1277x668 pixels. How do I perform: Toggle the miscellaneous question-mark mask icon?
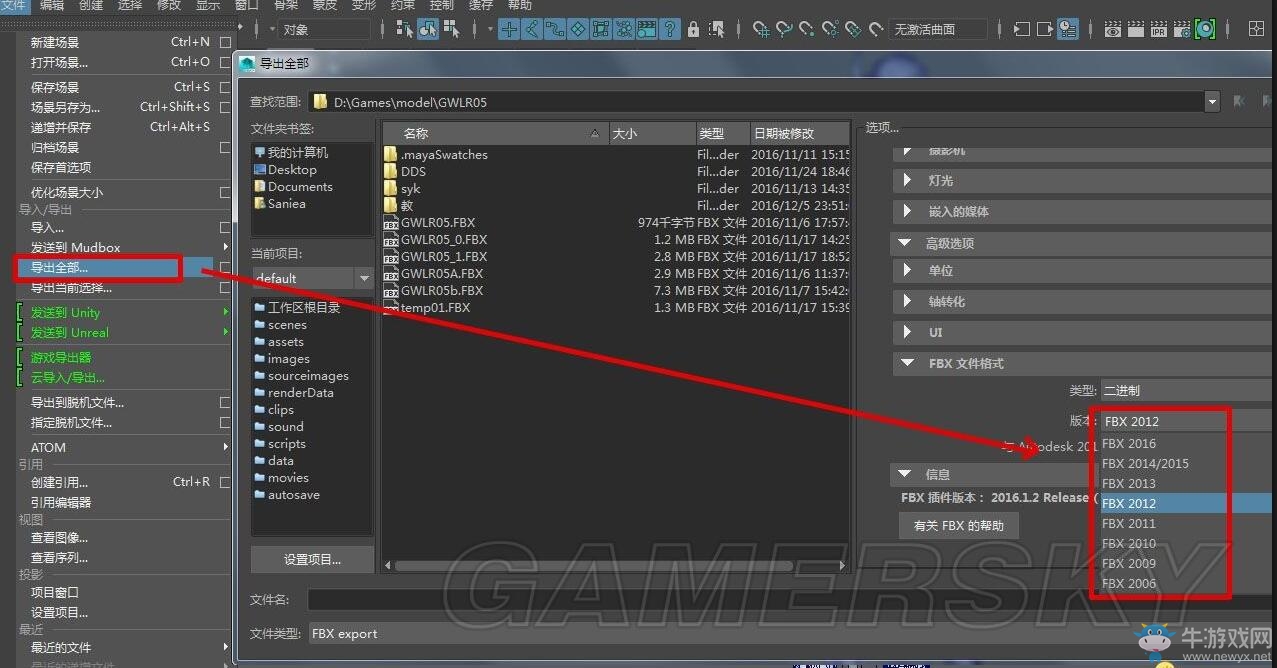pyautogui.click(x=670, y=29)
